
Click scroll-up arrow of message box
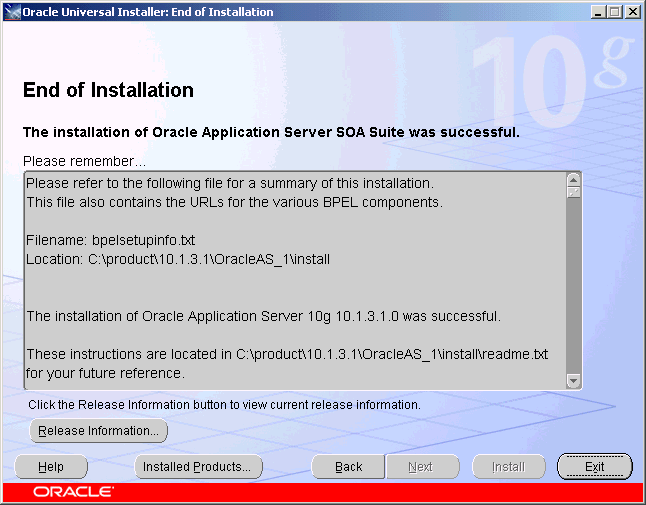(573, 180)
